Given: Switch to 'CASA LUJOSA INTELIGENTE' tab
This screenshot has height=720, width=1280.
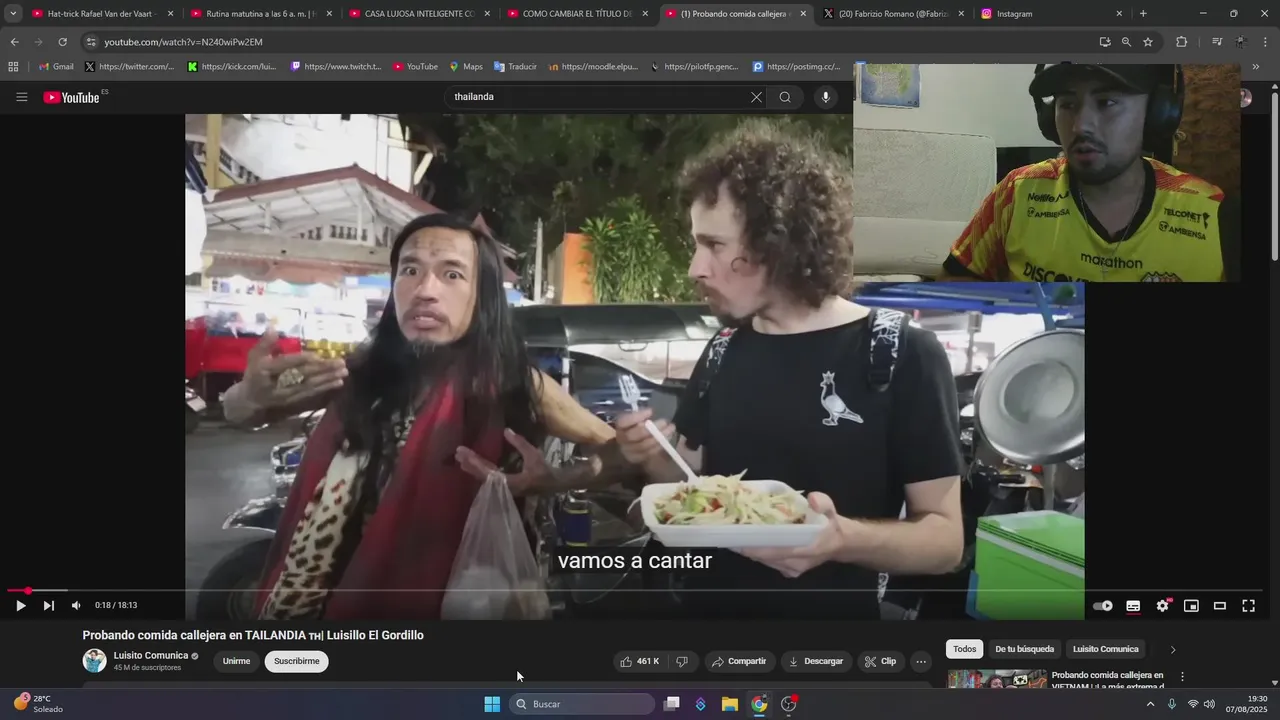Looking at the screenshot, I should coord(419,14).
